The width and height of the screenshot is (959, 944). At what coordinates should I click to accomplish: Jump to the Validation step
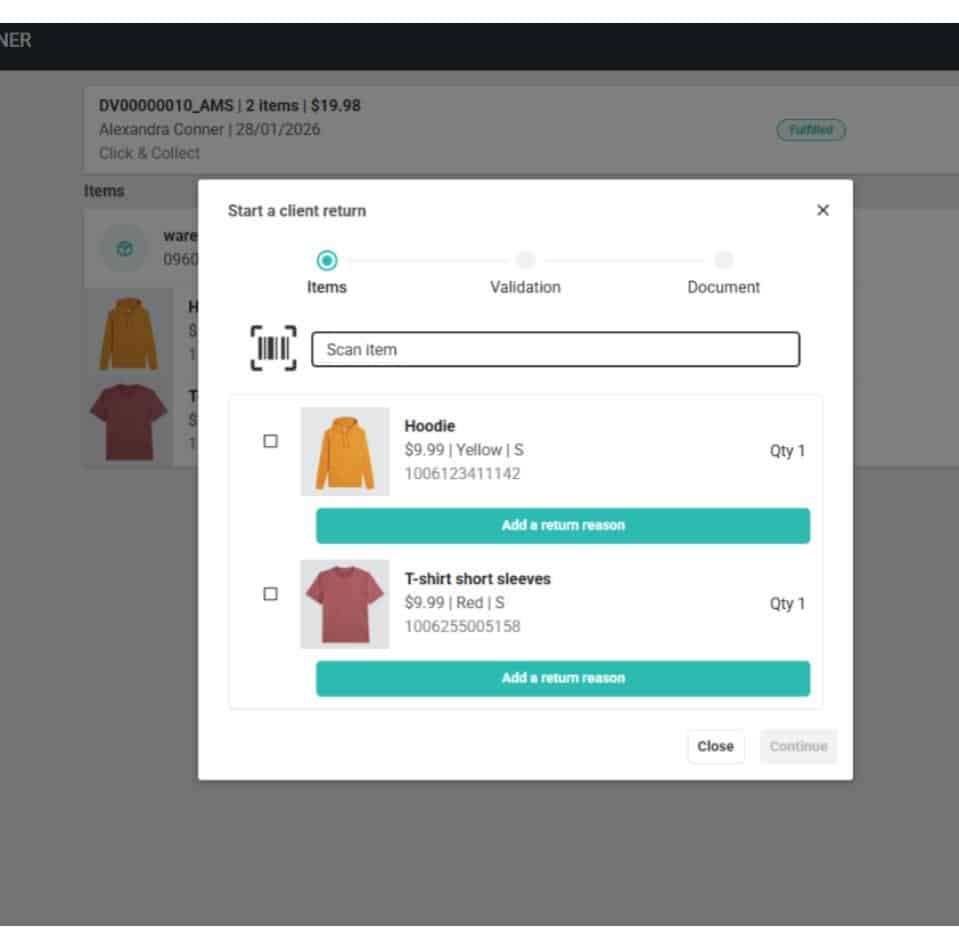tap(525, 261)
